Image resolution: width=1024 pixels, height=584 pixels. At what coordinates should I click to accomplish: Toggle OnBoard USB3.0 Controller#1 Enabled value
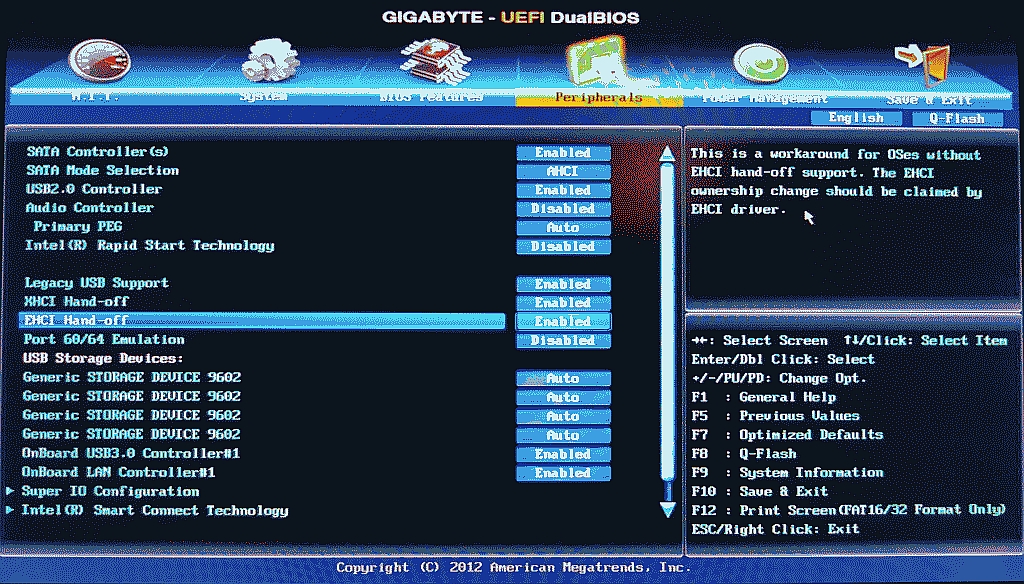tap(564, 454)
